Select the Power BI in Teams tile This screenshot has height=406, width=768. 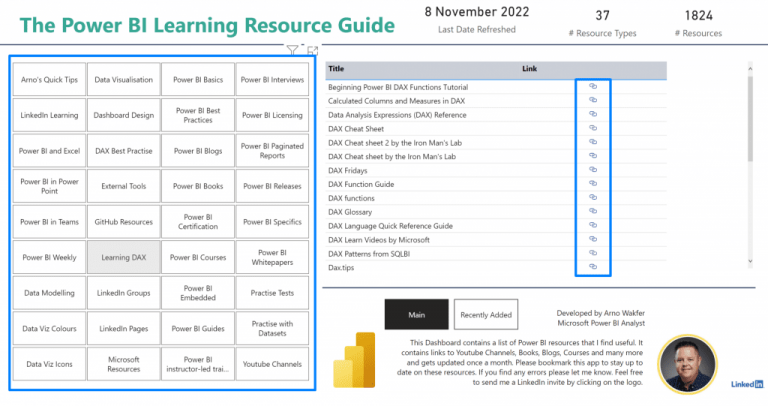49,222
